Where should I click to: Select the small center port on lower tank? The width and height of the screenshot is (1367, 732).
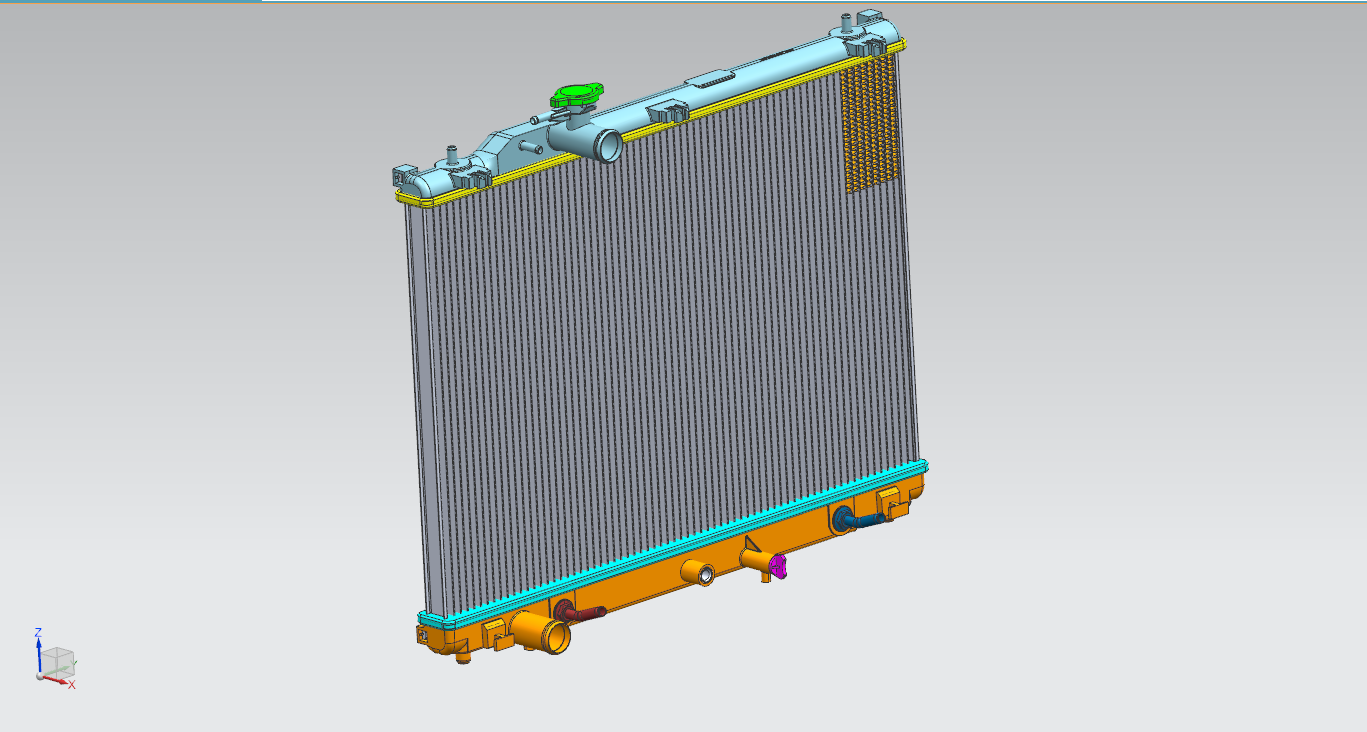(696, 574)
